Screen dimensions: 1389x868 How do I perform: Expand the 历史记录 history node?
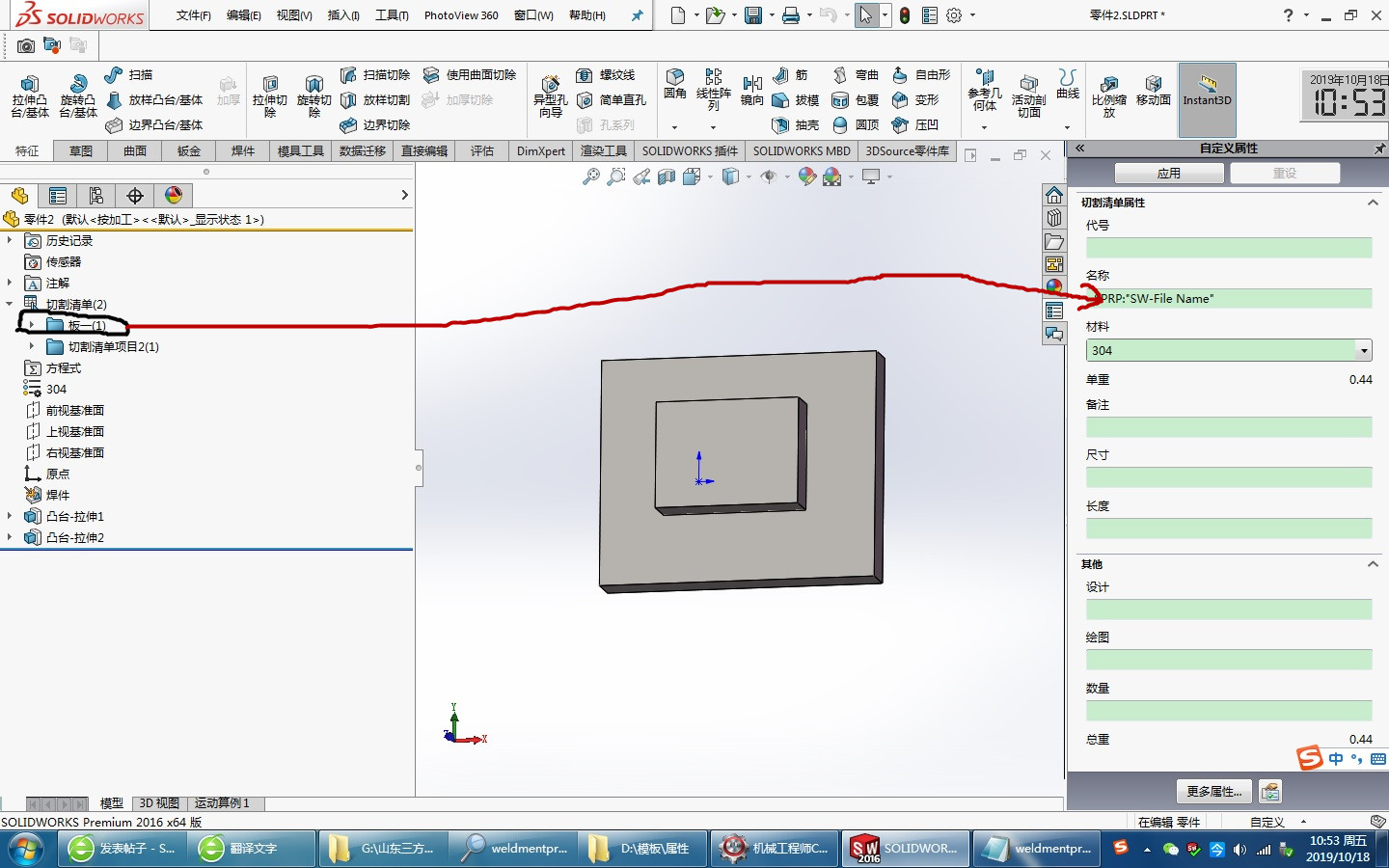(10, 240)
